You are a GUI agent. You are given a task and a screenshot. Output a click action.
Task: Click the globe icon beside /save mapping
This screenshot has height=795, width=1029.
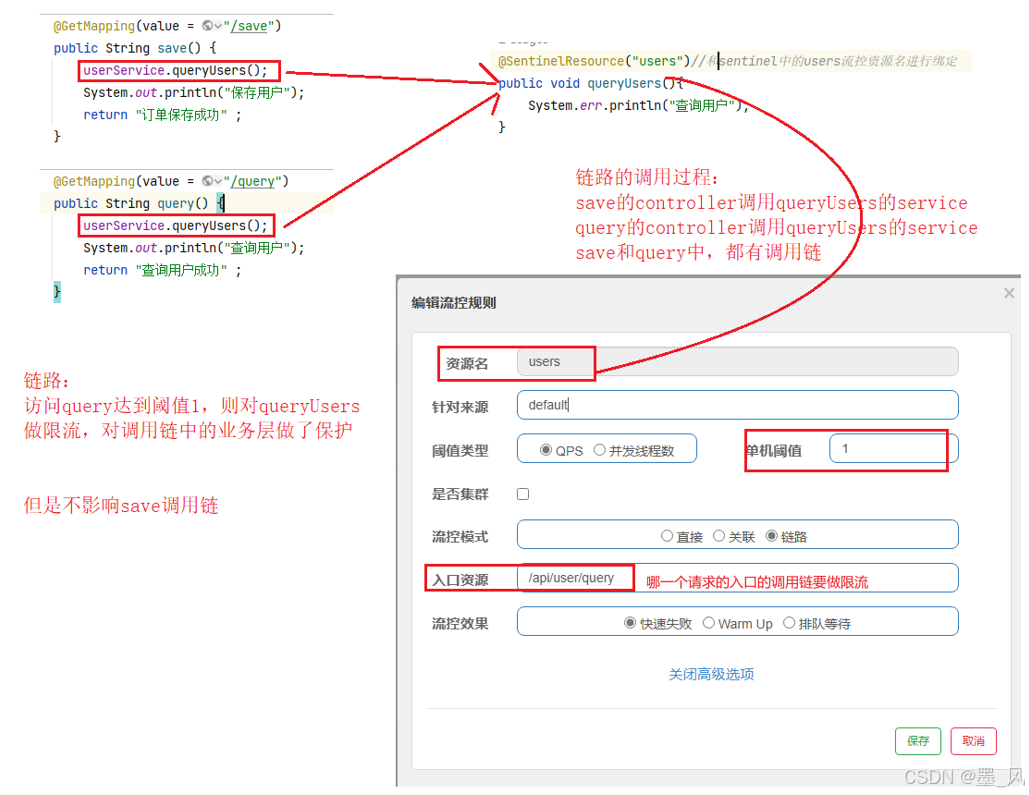click(207, 26)
